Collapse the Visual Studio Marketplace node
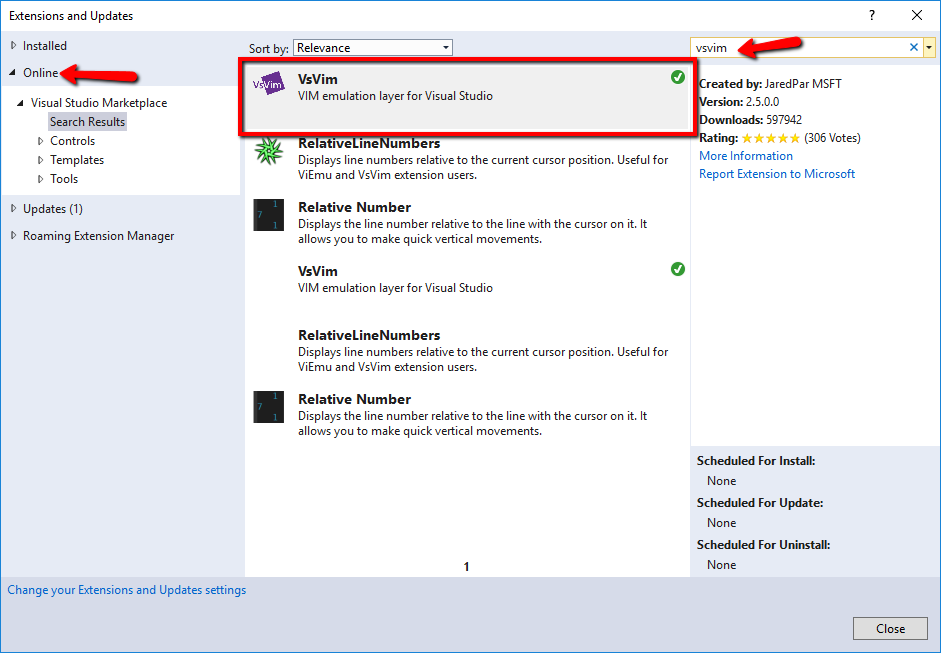Viewport: 941px width, 653px height. [x=20, y=103]
